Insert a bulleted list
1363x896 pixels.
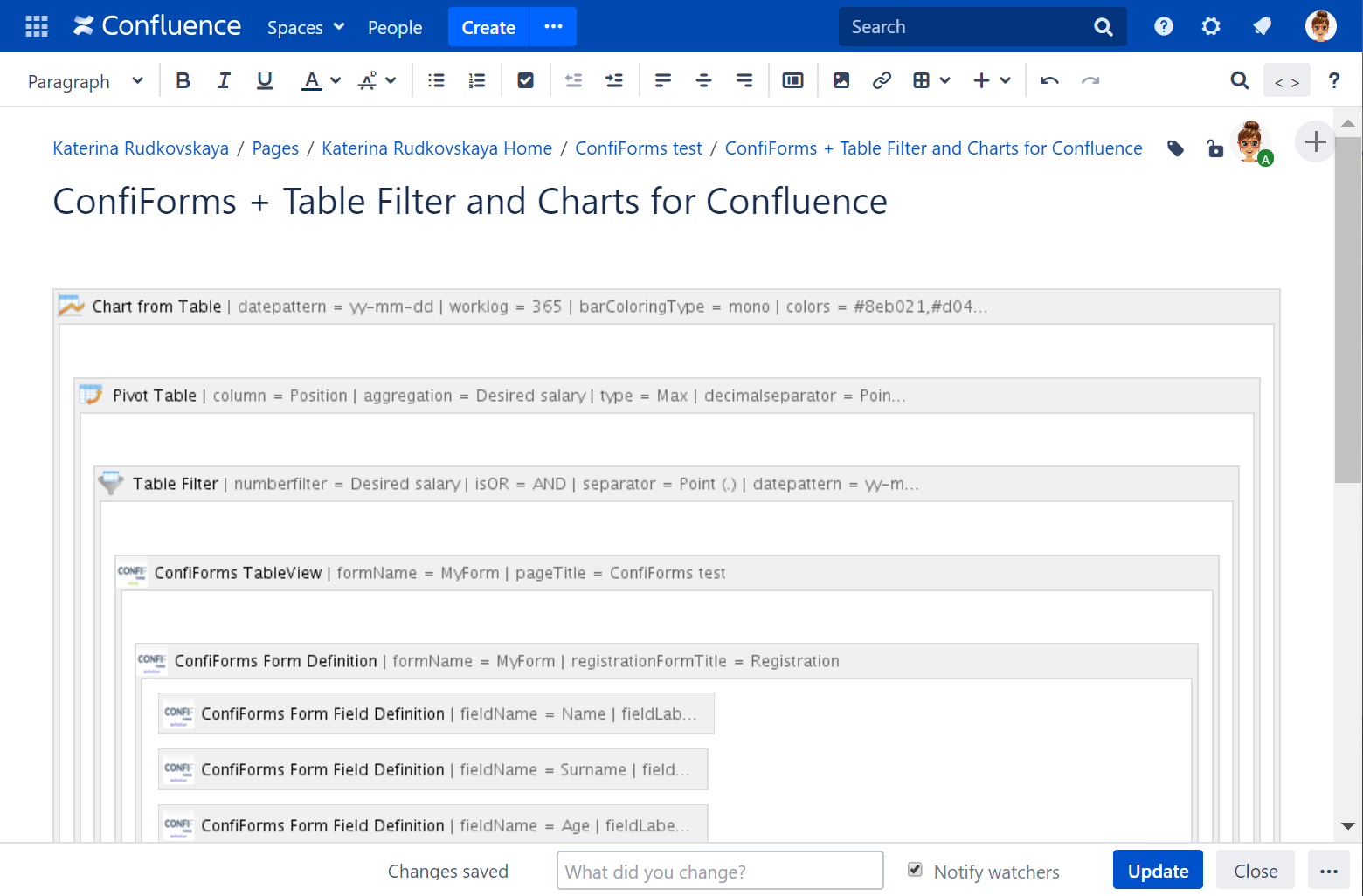pos(435,79)
